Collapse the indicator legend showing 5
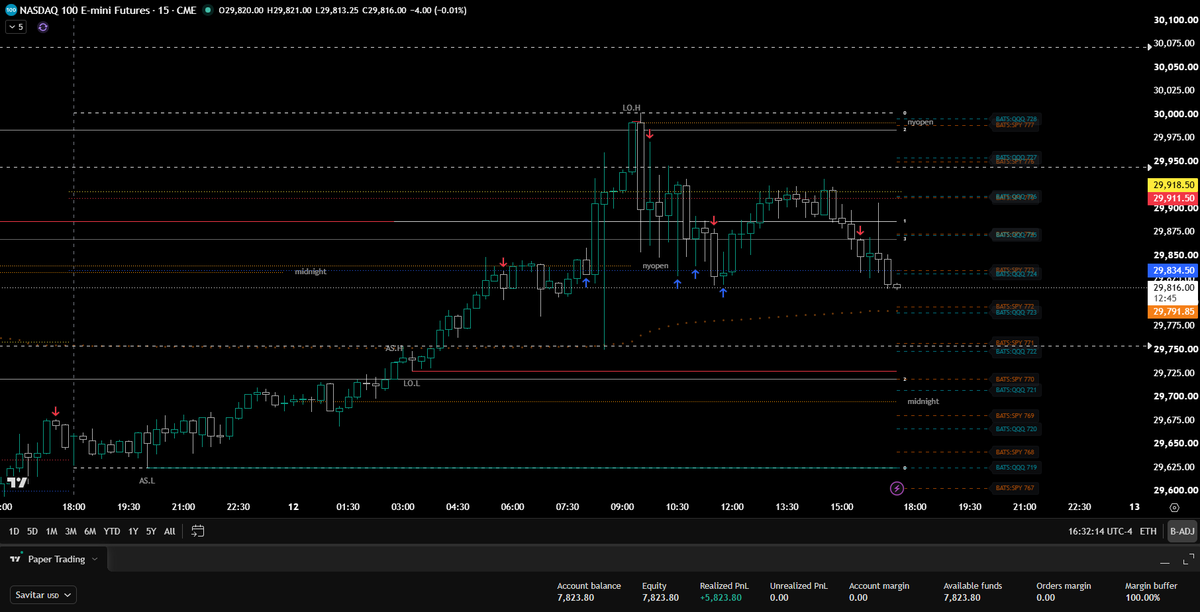Image resolution: width=1200 pixels, height=612 pixels. 17,27
